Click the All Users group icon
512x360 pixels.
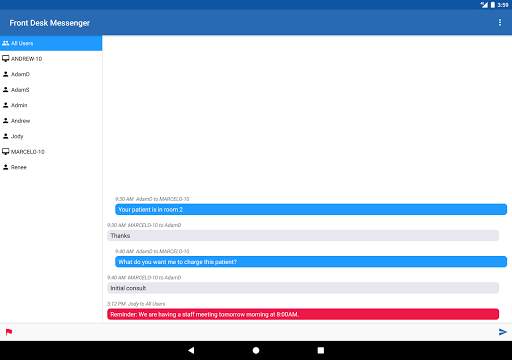5,43
